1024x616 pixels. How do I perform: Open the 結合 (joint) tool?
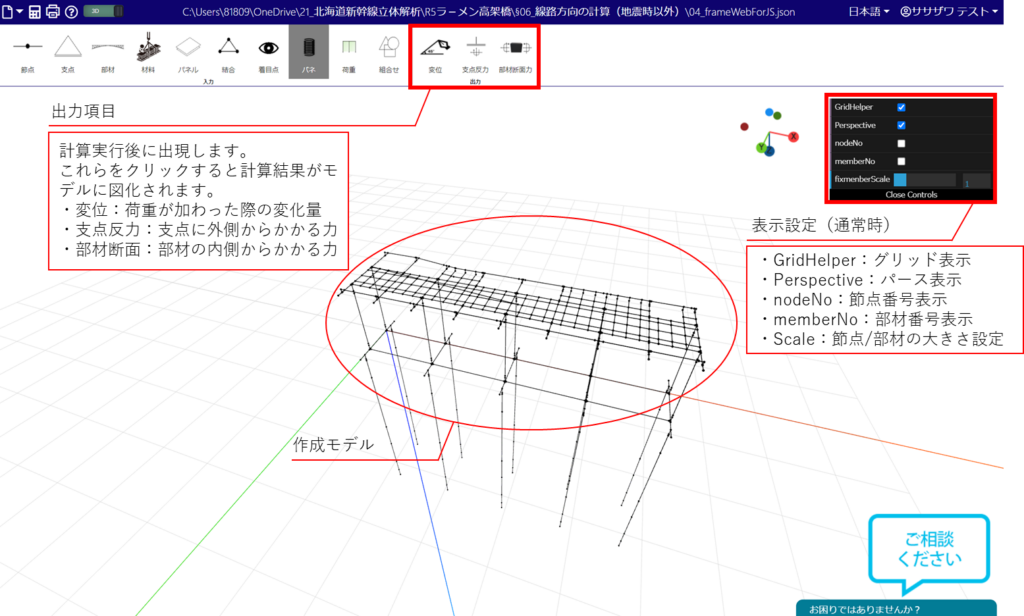(x=229, y=54)
